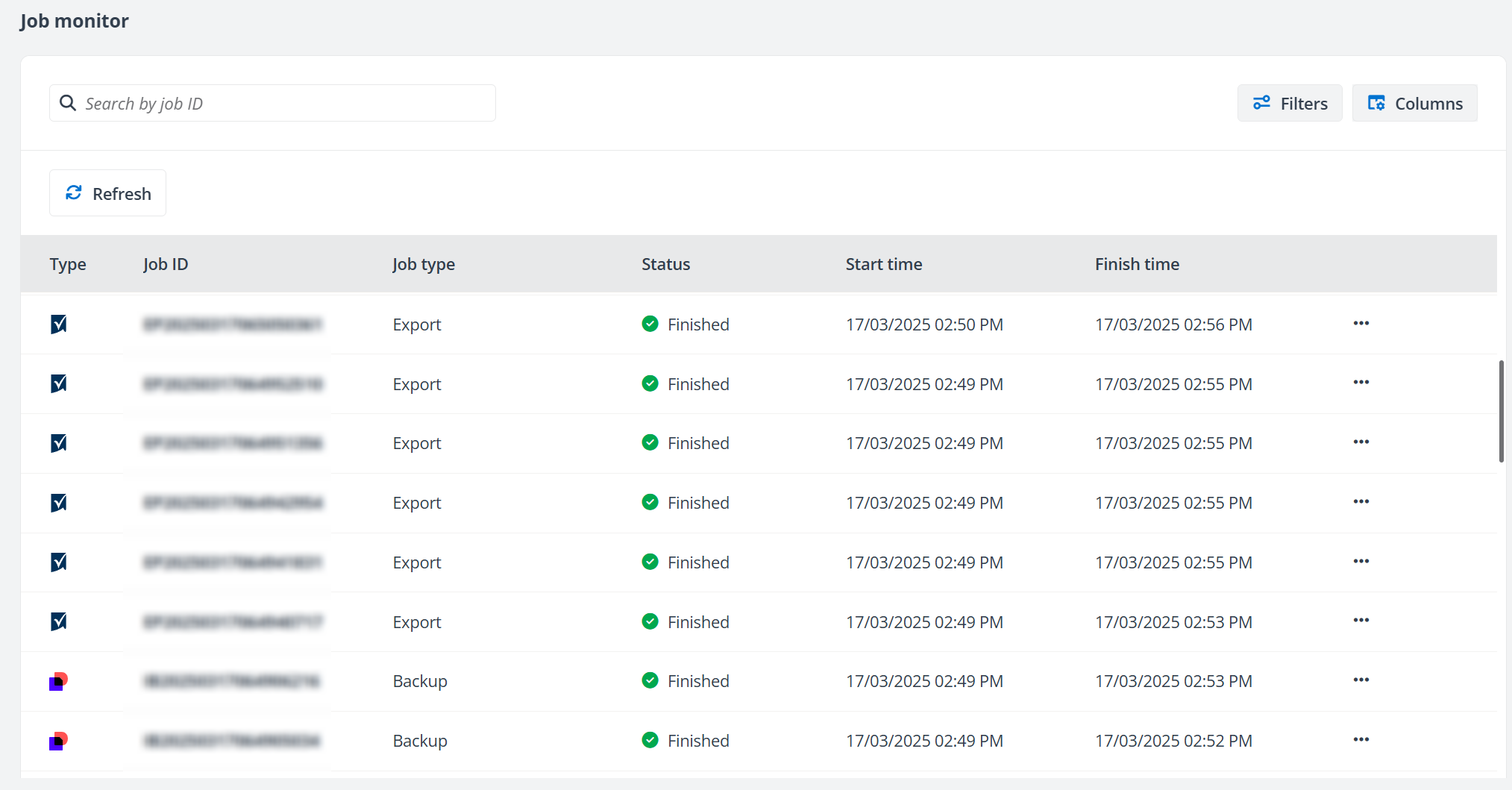This screenshot has height=790, width=1512.
Task: Click the gear icon inside the Columns button
Action: tap(1378, 103)
